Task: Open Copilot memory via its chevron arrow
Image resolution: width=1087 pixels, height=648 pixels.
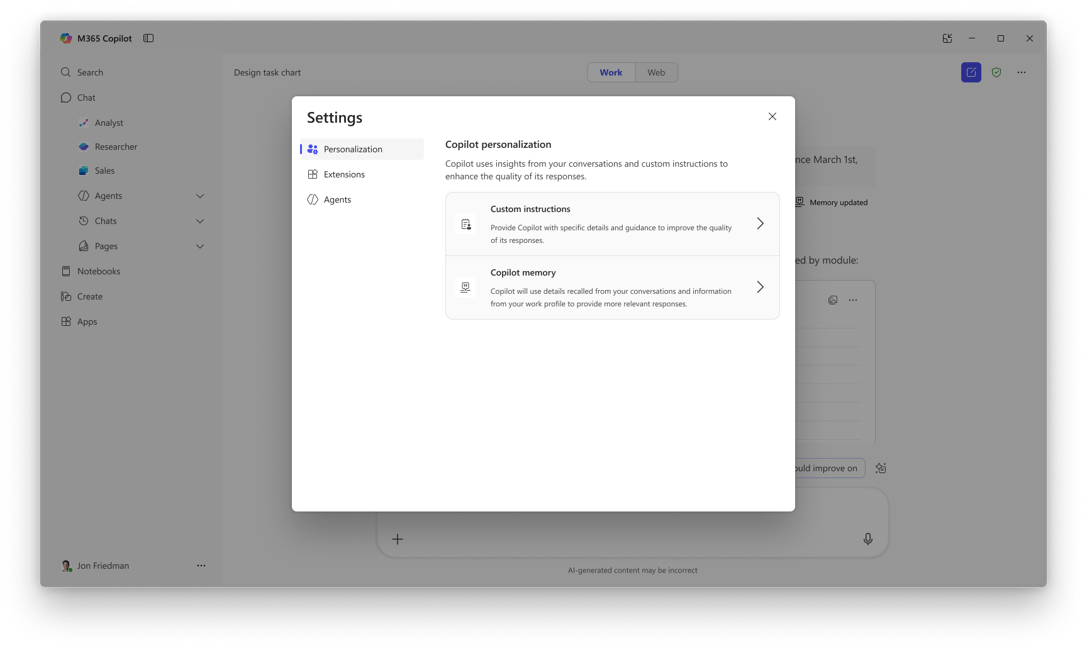Action: (x=760, y=288)
